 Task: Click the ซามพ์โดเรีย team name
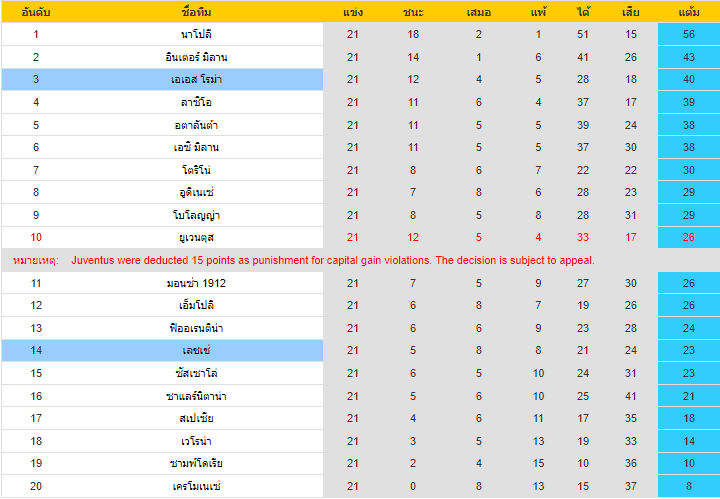coord(196,464)
